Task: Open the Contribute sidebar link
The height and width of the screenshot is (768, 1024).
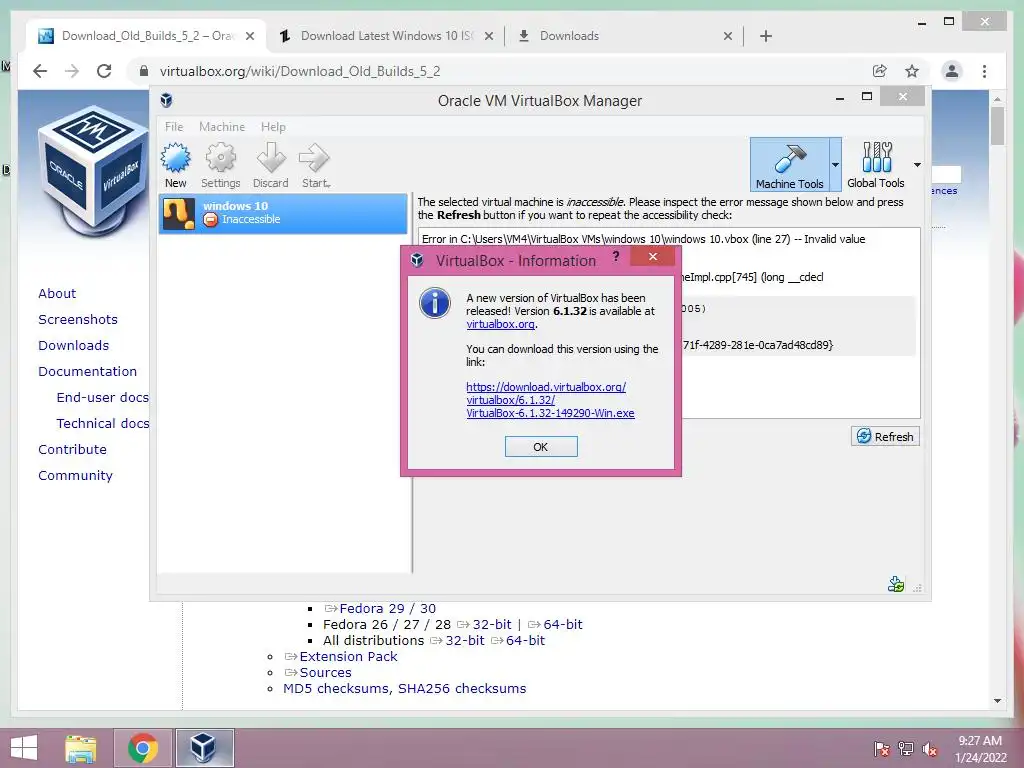Action: pyautogui.click(x=72, y=450)
